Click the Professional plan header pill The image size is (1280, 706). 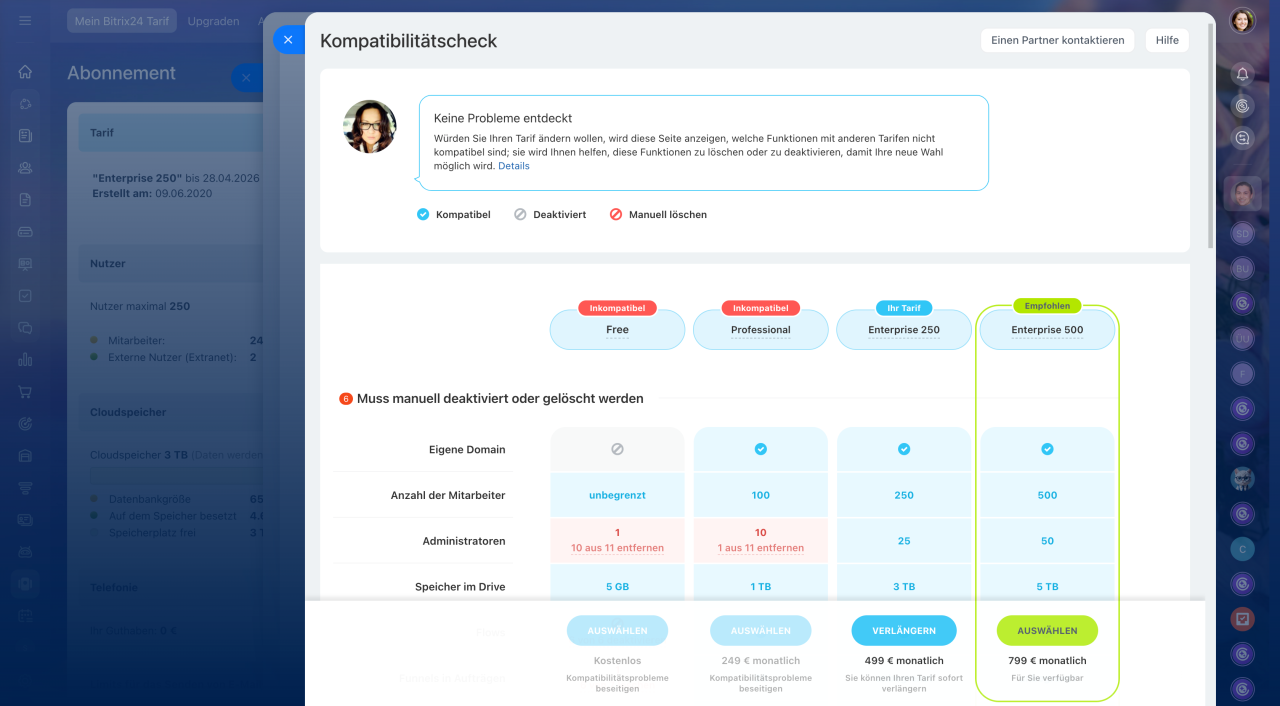click(x=761, y=330)
